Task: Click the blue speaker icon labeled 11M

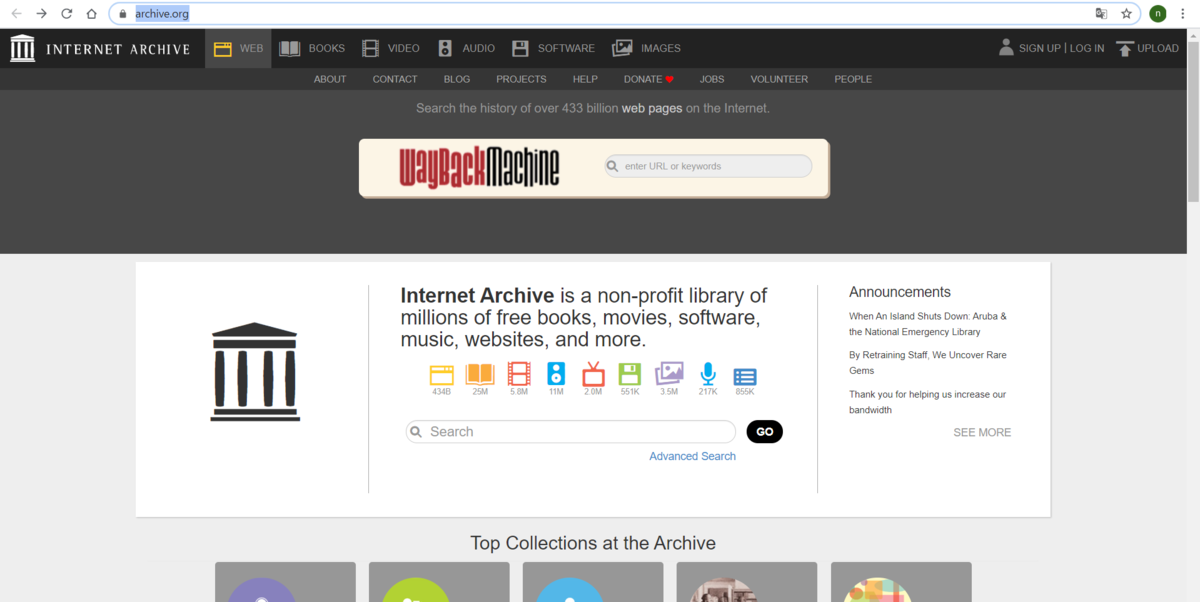Action: point(556,374)
